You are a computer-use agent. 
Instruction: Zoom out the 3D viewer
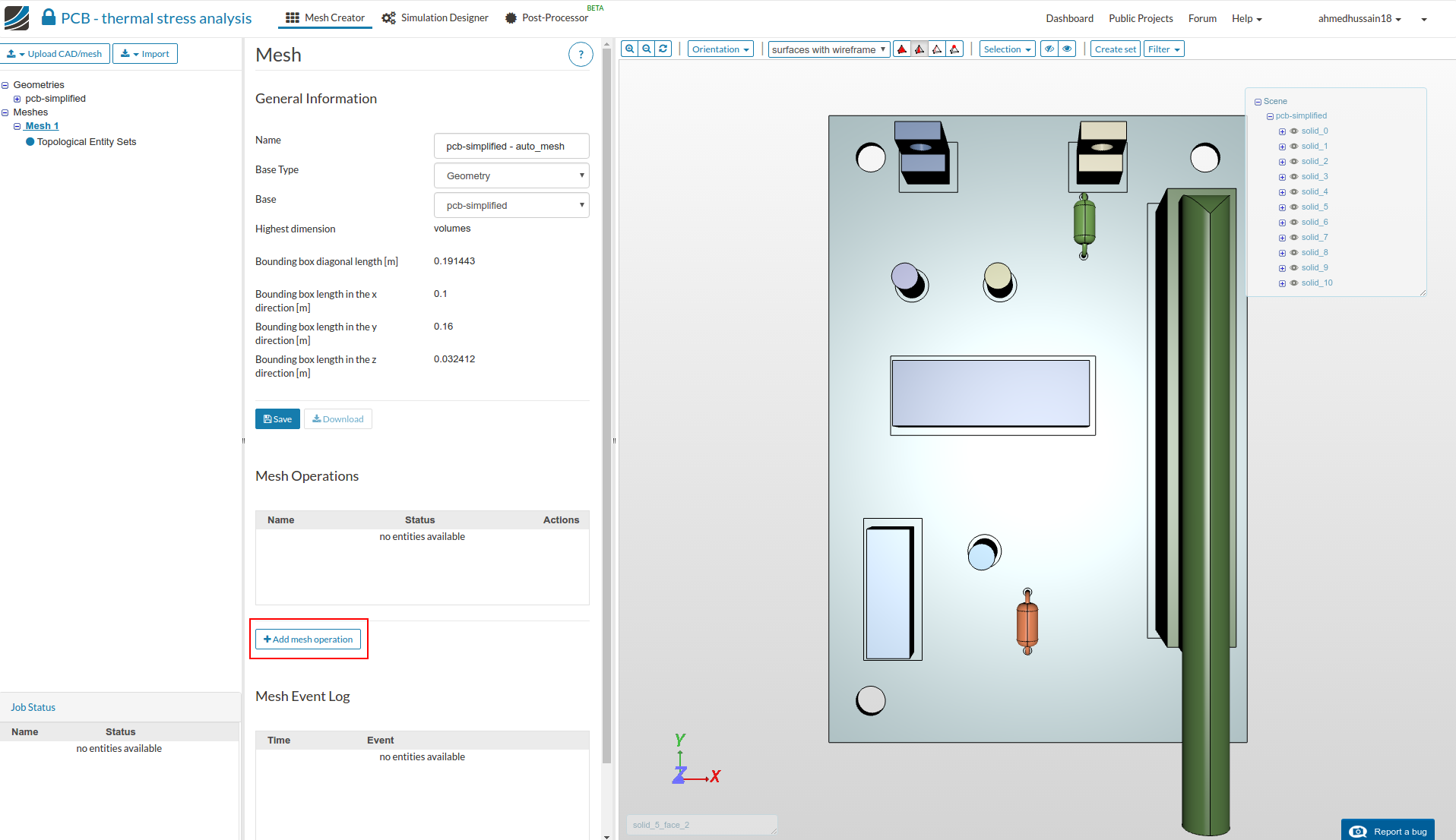(x=647, y=49)
